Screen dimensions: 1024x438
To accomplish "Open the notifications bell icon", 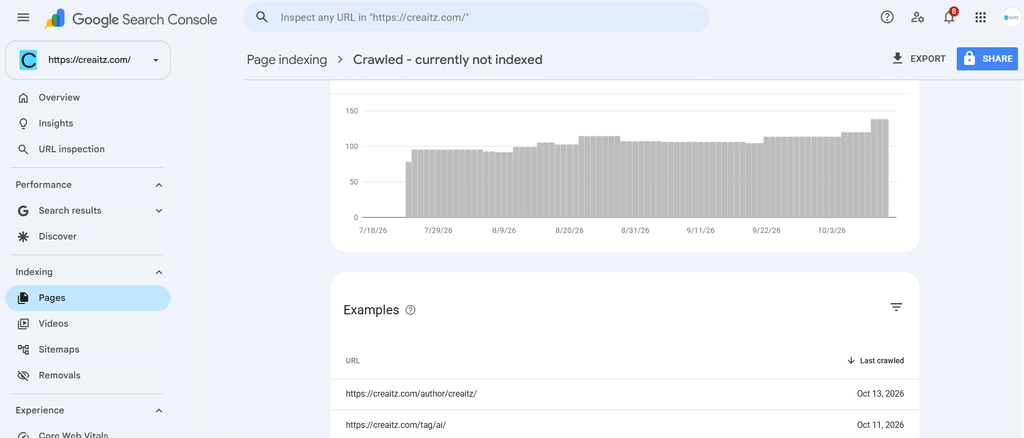I will tap(950, 18).
